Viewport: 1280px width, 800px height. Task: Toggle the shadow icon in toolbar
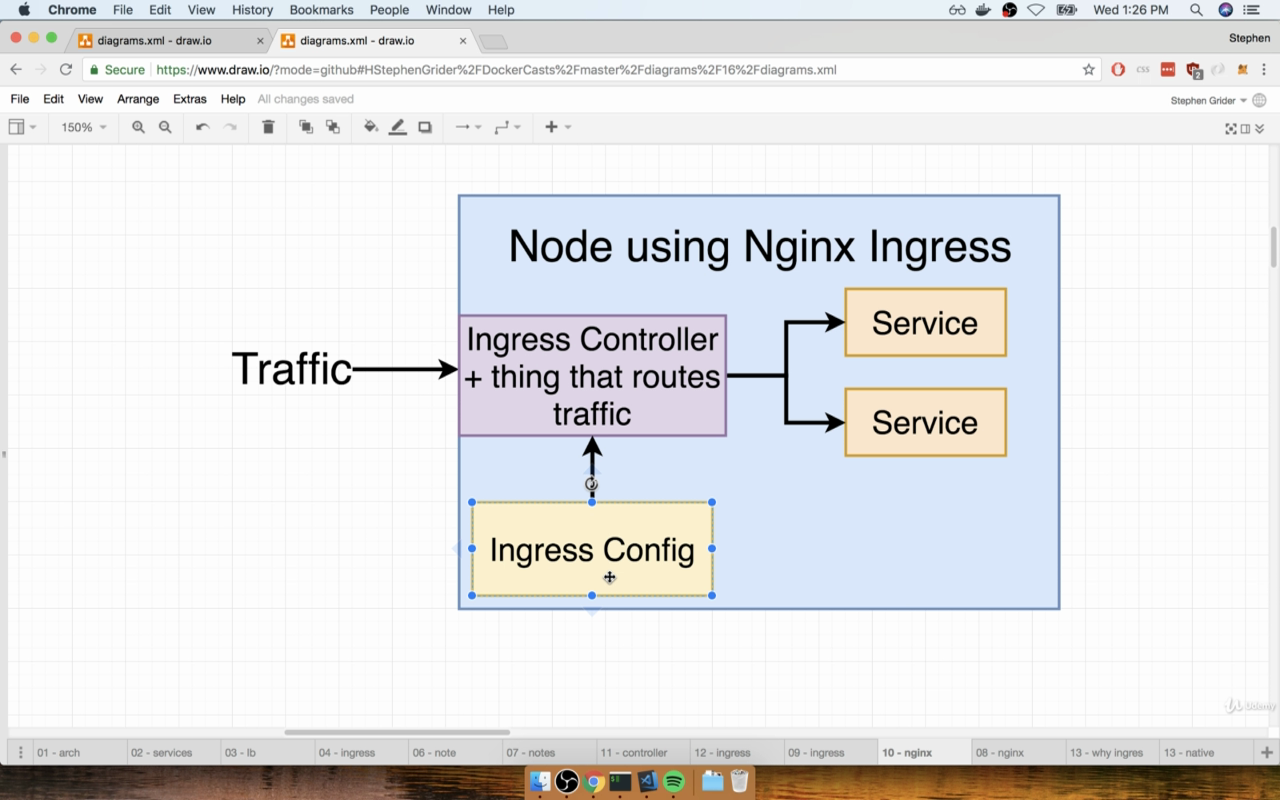coord(425,127)
